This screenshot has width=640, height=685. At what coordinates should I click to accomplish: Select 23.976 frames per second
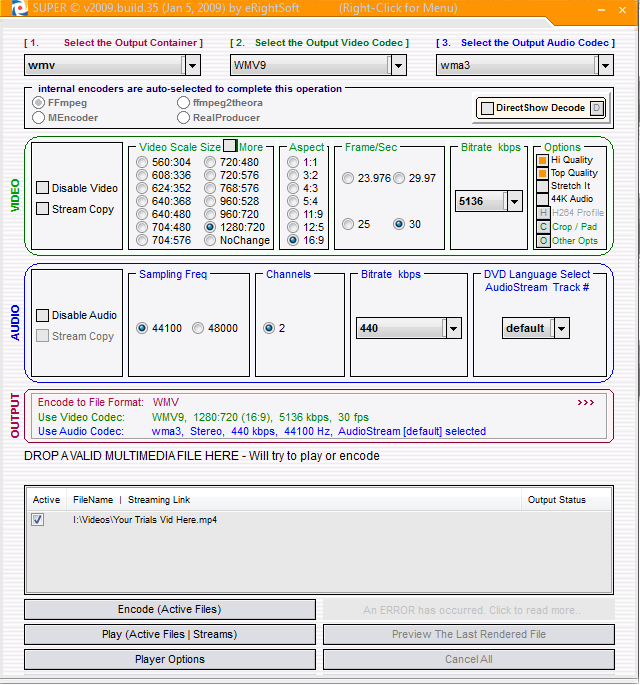(348, 178)
